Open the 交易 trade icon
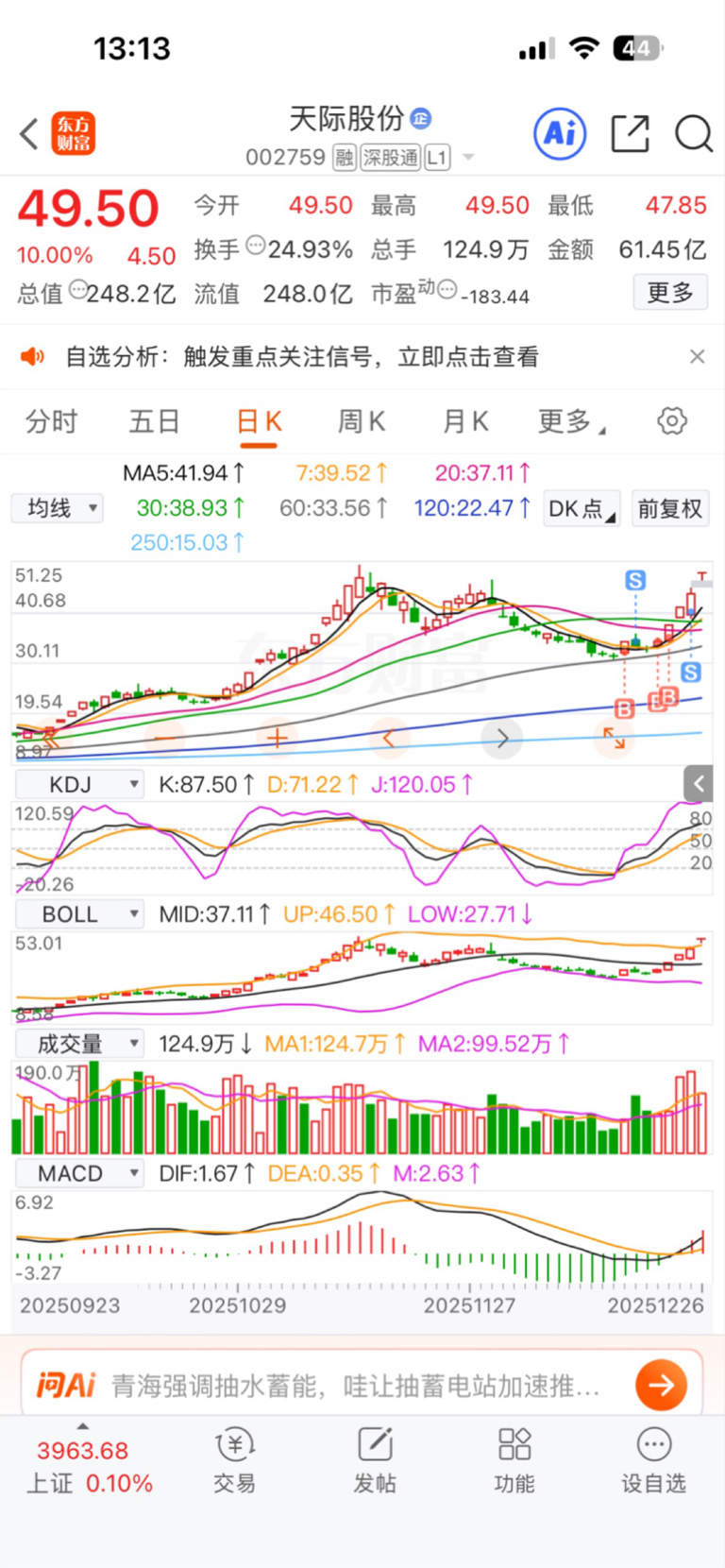725x1568 pixels. 234,1460
